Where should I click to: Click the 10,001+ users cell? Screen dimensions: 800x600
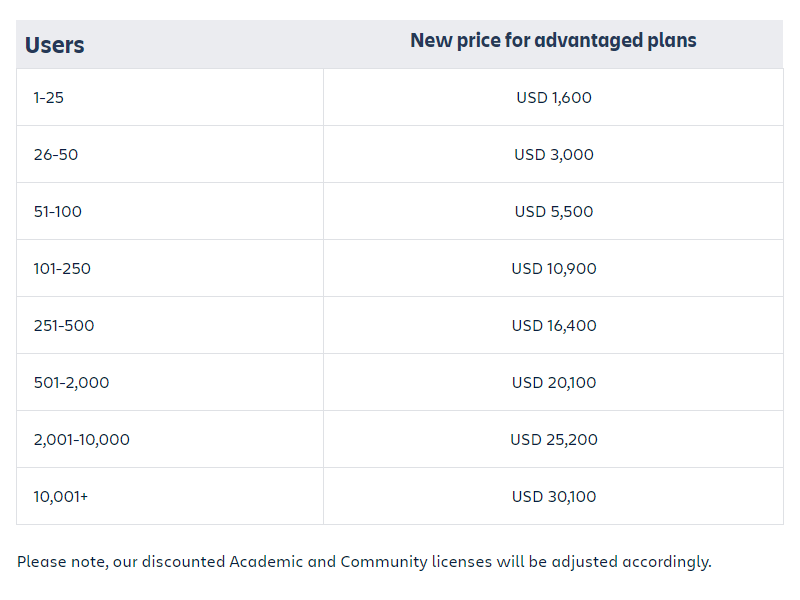click(x=61, y=497)
